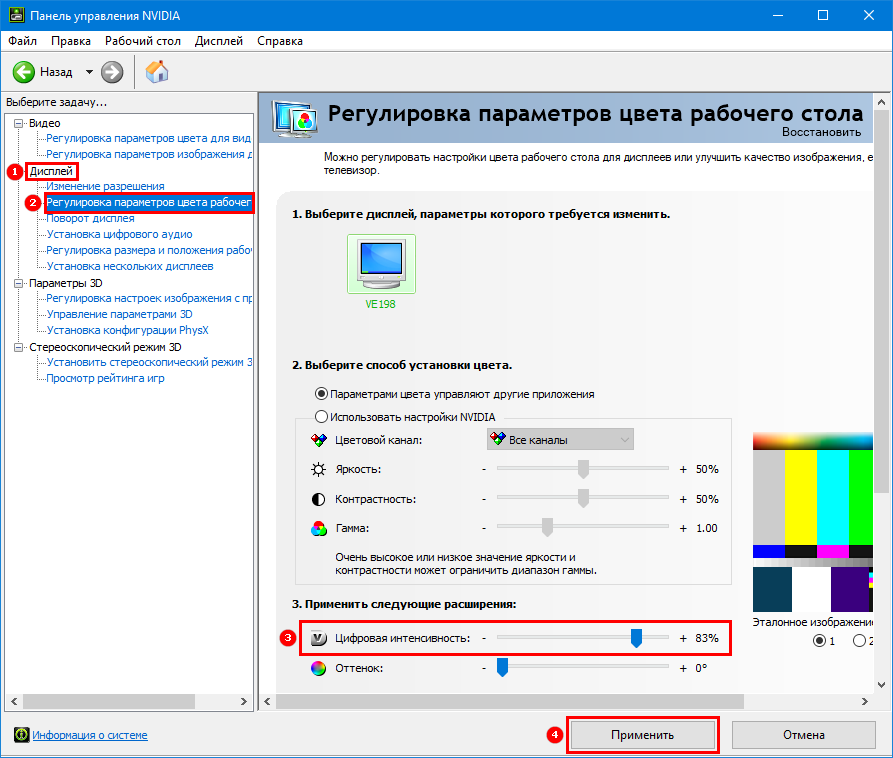This screenshot has width=893, height=758.
Task: Open the 'Информация о системе' link
Action: click(90, 735)
